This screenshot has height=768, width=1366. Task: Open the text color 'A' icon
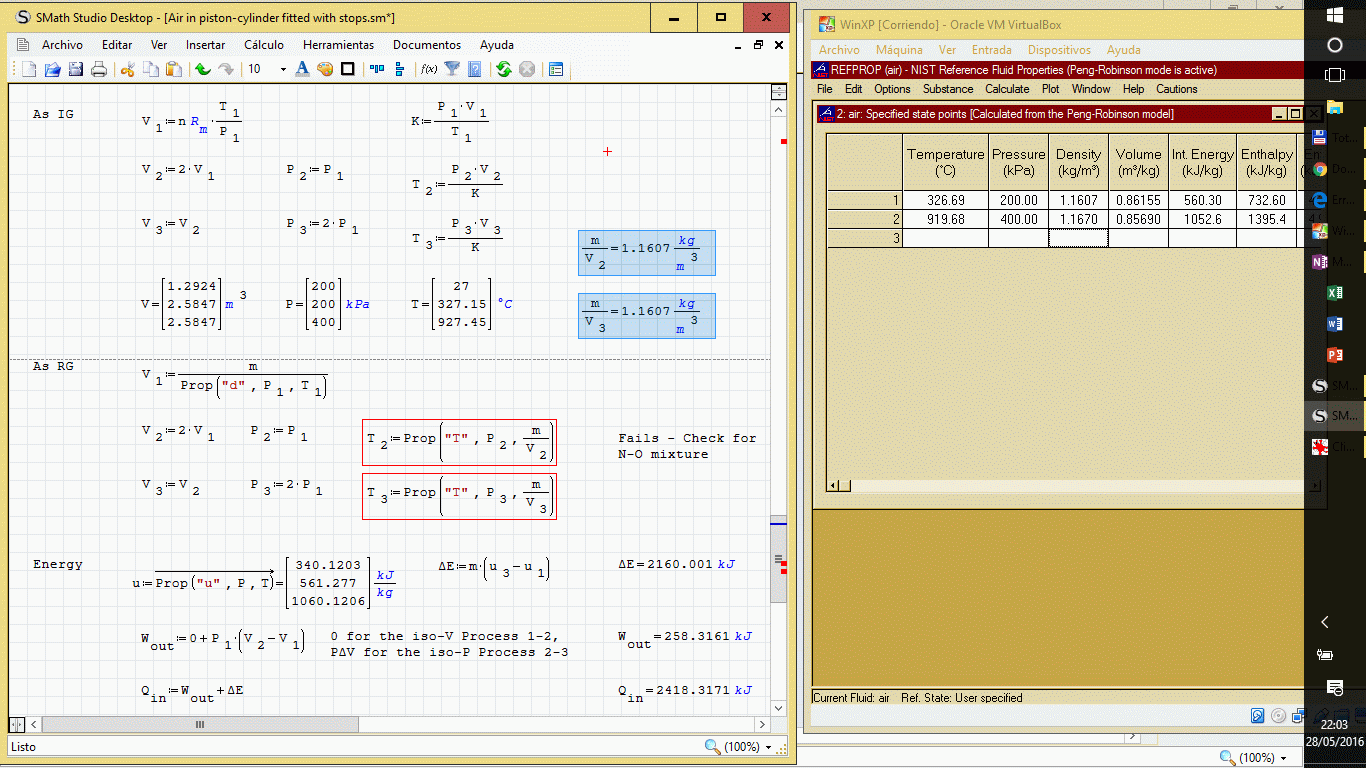pos(302,69)
